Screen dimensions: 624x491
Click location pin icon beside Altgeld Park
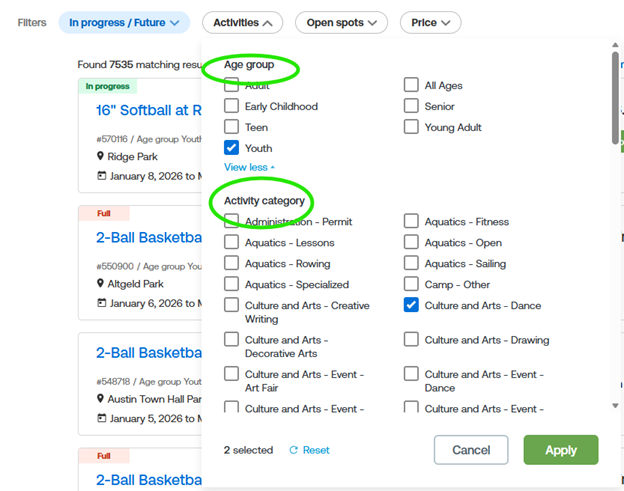101,283
